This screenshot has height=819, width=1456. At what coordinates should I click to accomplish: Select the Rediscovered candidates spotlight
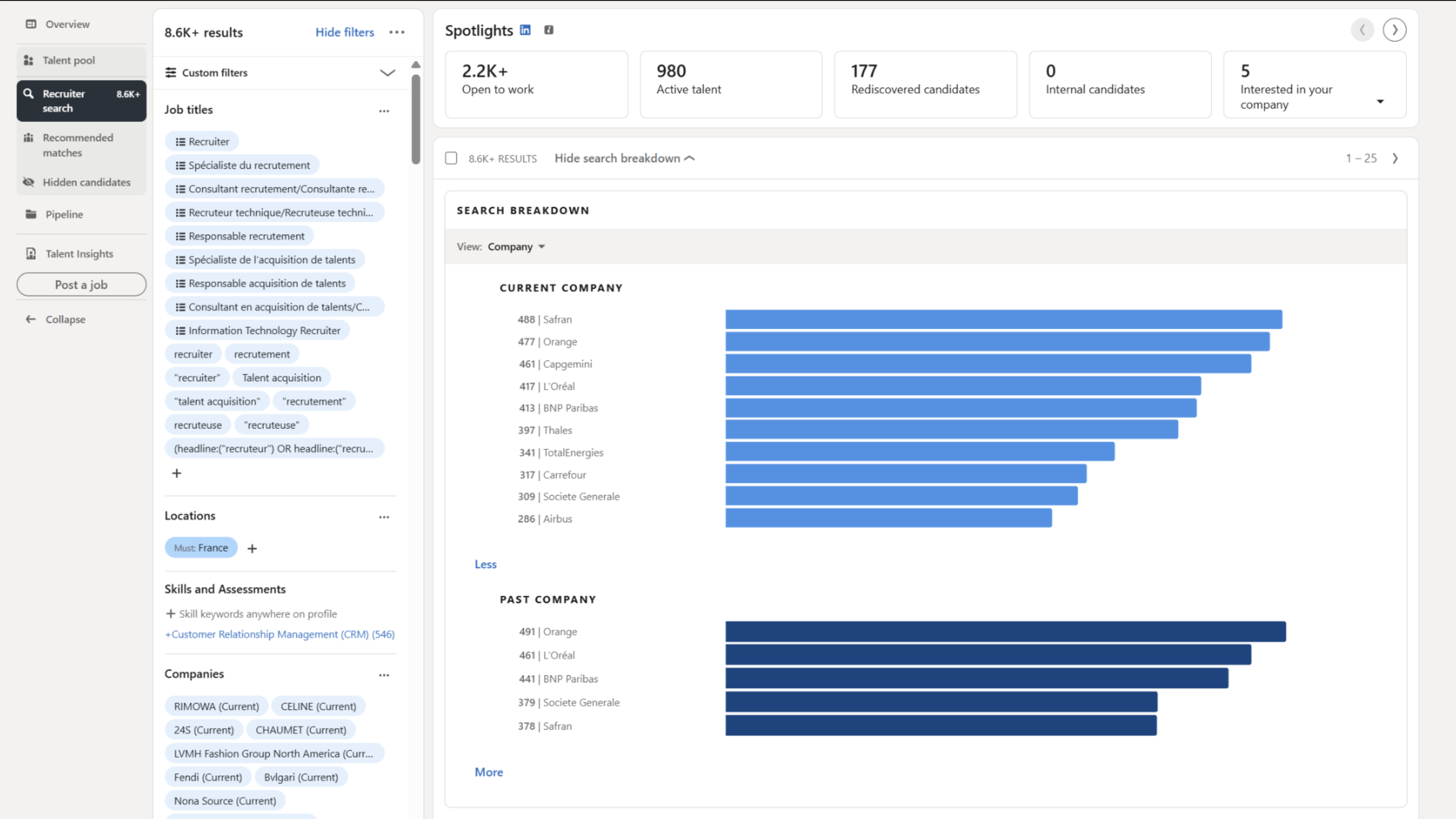(x=925, y=85)
